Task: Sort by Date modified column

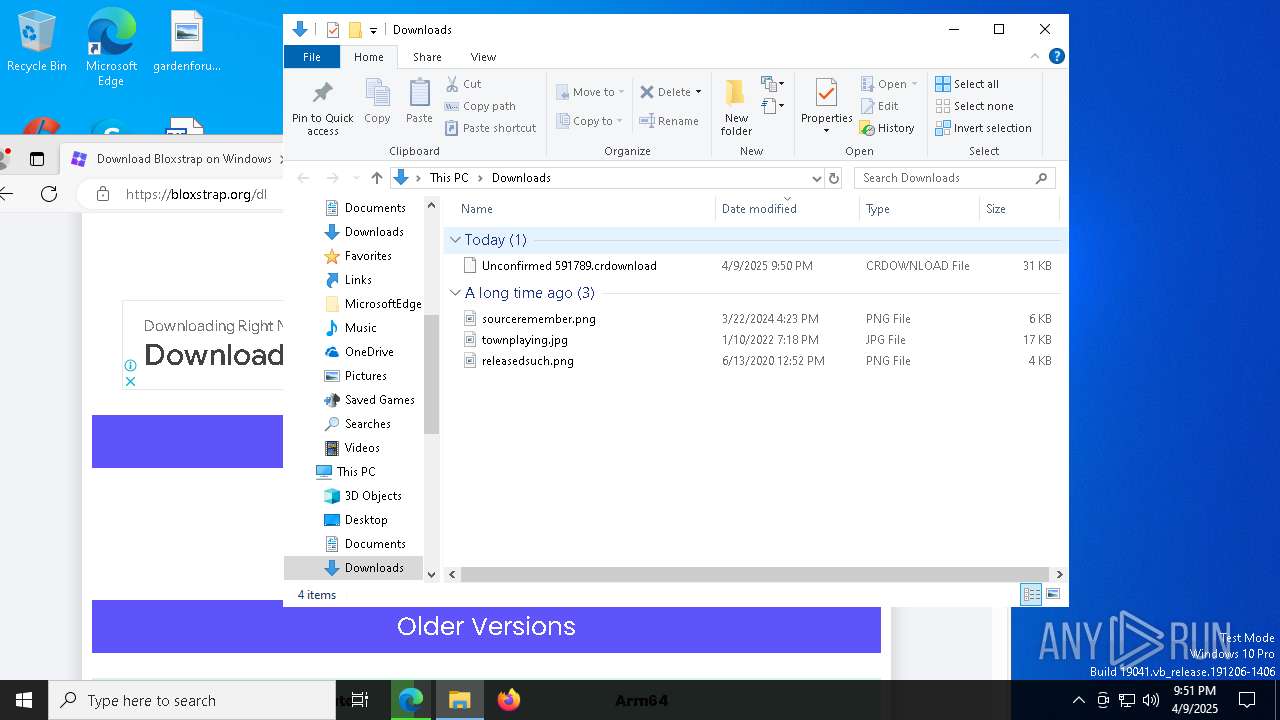Action: pos(787,209)
